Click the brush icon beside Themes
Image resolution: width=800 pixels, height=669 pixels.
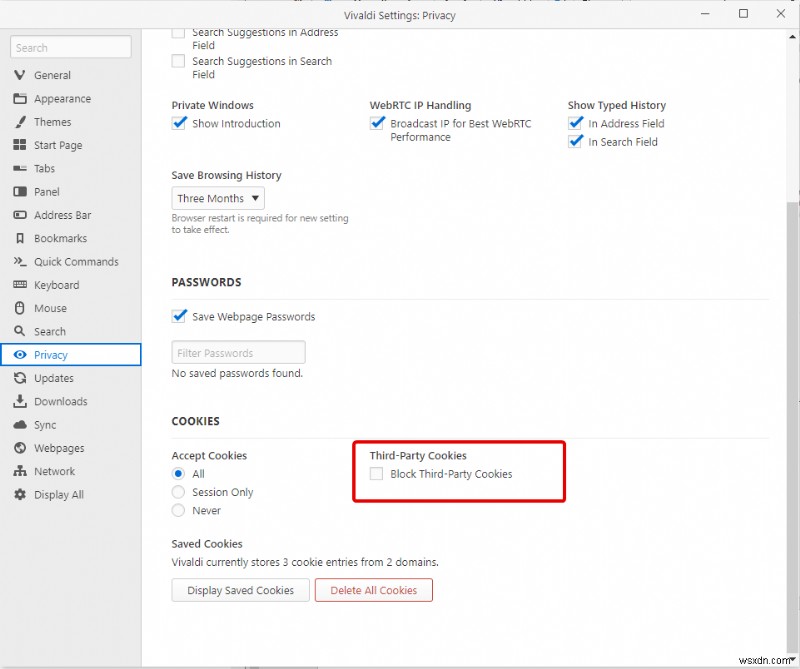click(x=20, y=122)
